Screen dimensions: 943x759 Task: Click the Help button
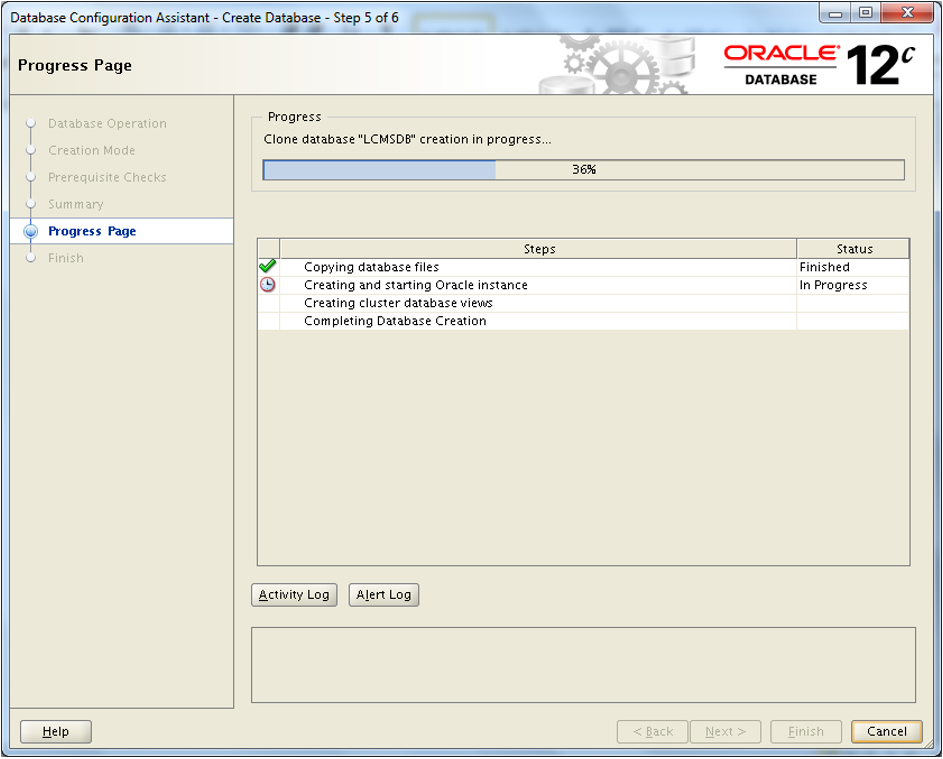(x=56, y=731)
